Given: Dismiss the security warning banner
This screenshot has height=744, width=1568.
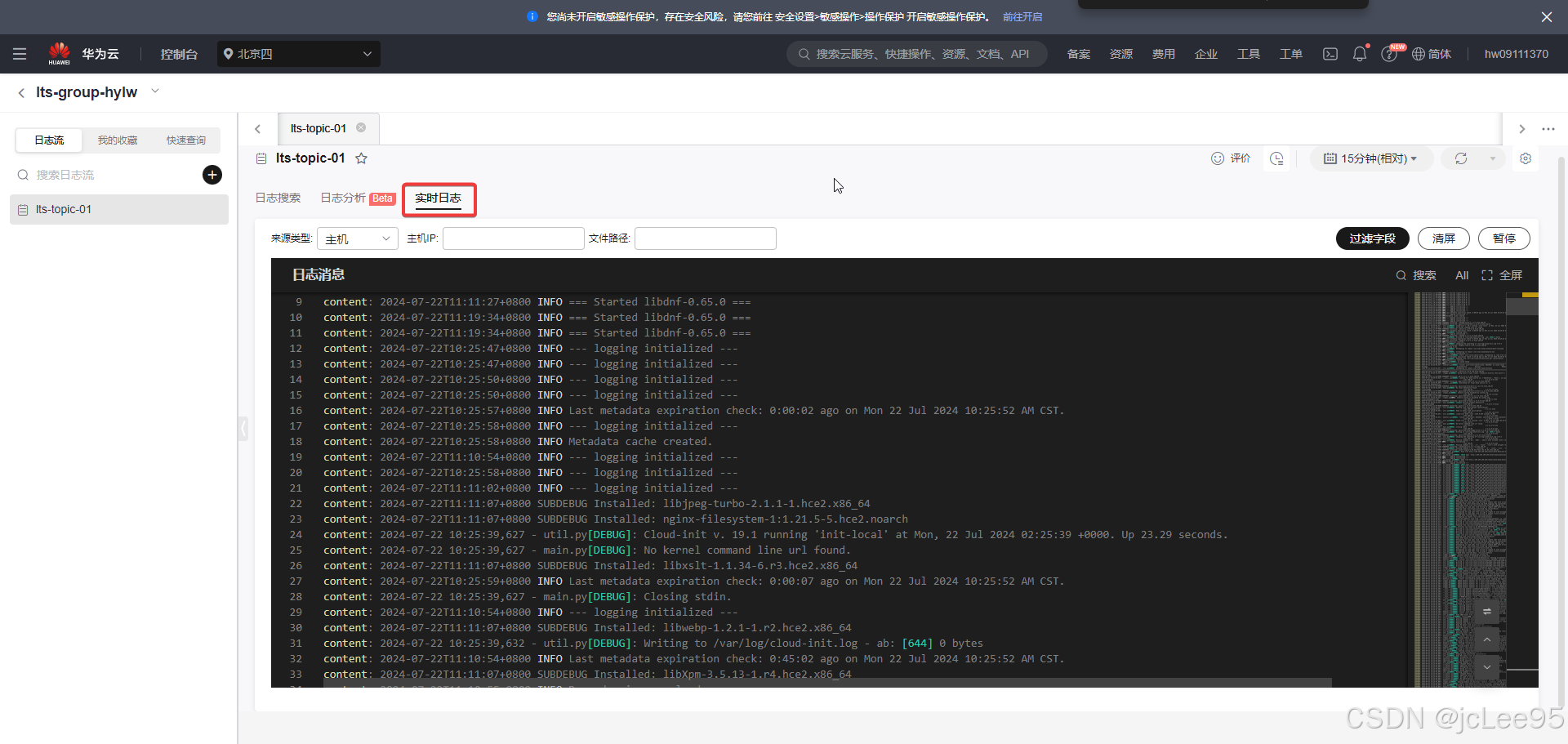Looking at the screenshot, I should (1547, 17).
